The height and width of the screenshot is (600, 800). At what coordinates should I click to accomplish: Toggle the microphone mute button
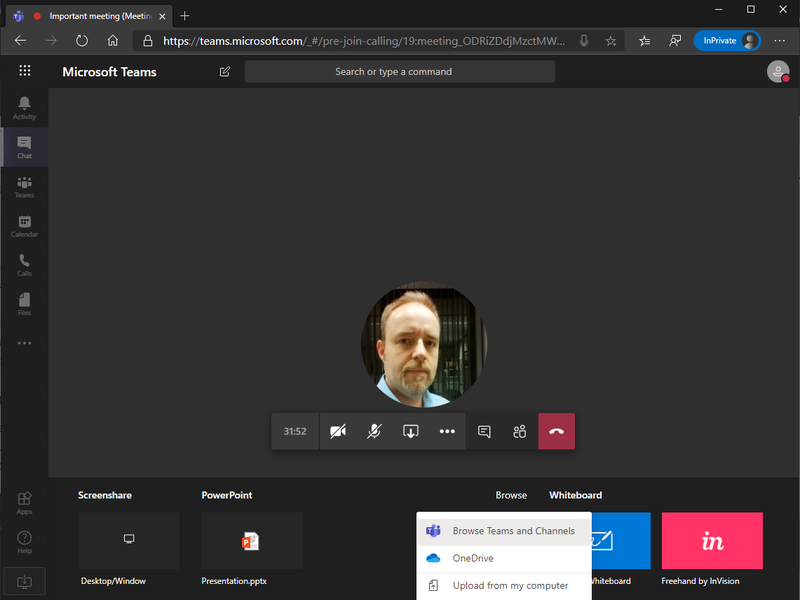coord(374,432)
